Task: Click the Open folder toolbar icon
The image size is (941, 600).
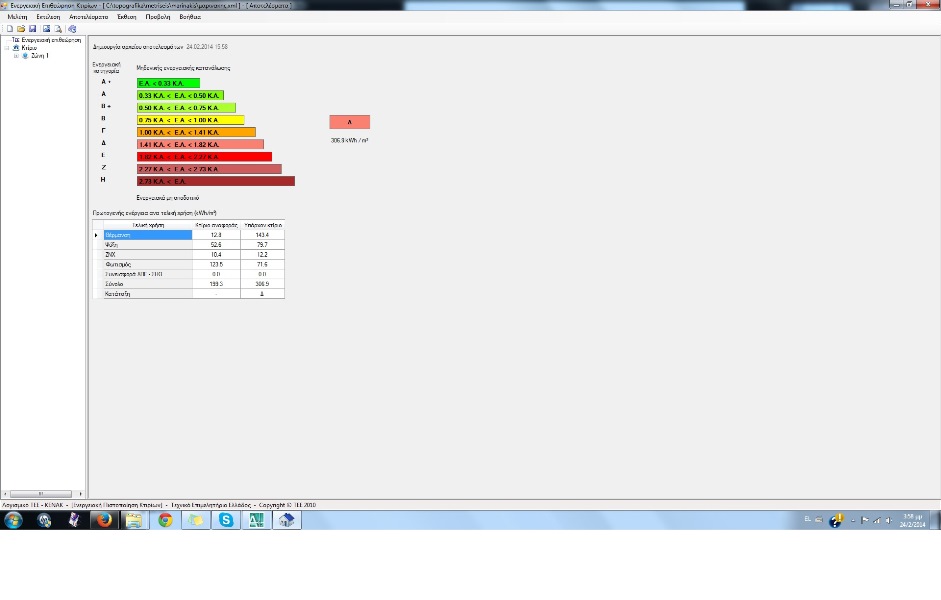Action: 21,29
